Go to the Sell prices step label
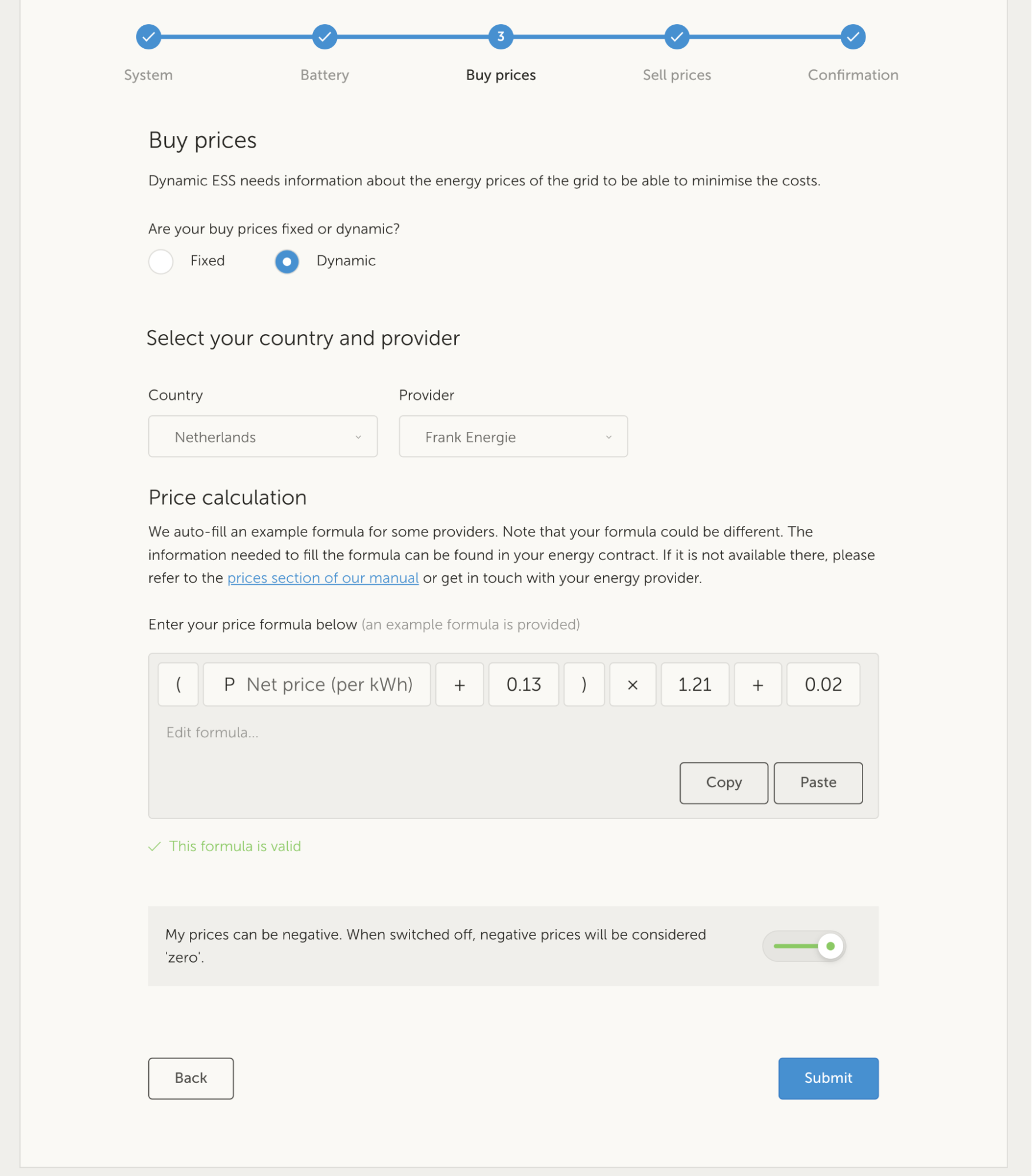This screenshot has height=1176, width=1032. click(x=677, y=75)
